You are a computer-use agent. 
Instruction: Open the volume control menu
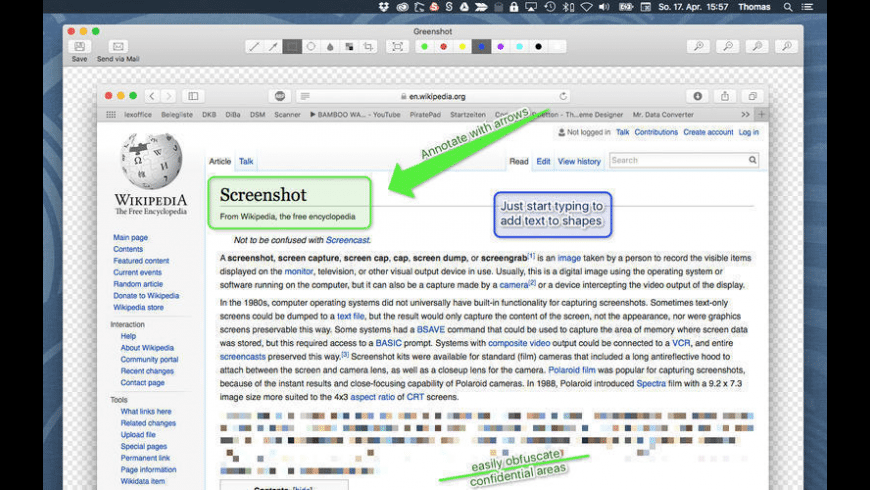pos(604,7)
